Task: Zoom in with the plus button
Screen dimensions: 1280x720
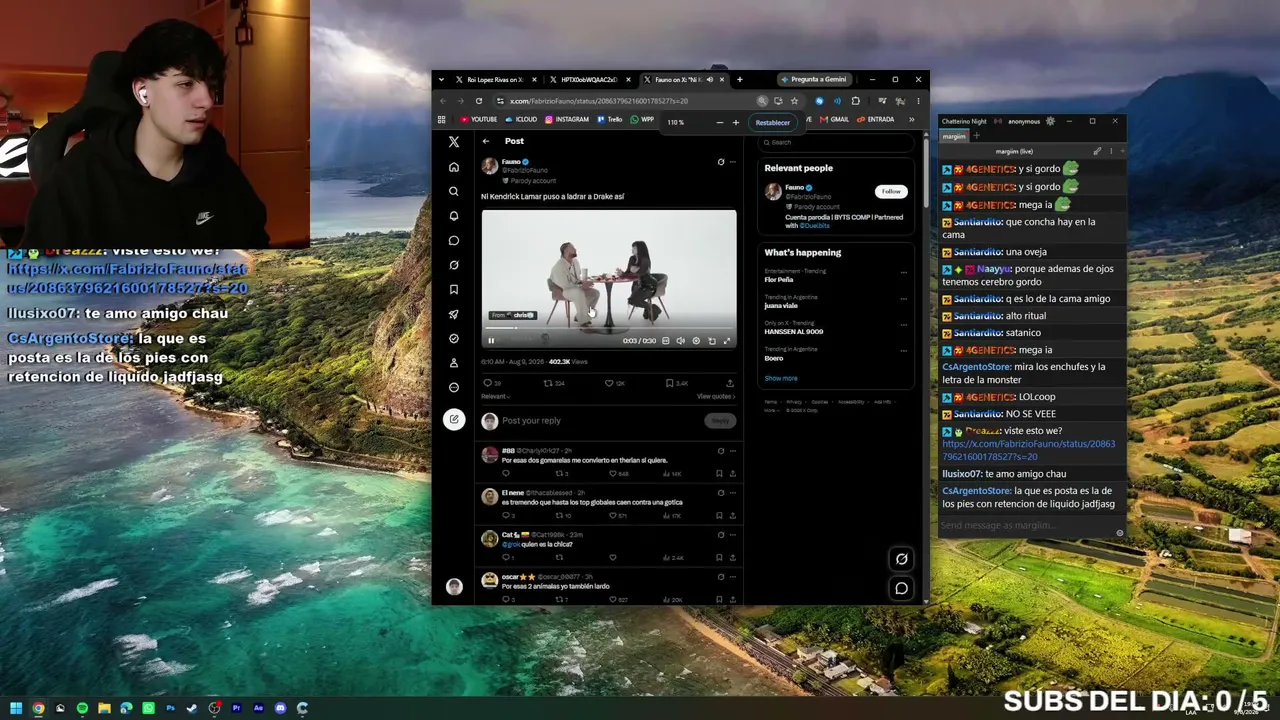Action: coord(735,122)
